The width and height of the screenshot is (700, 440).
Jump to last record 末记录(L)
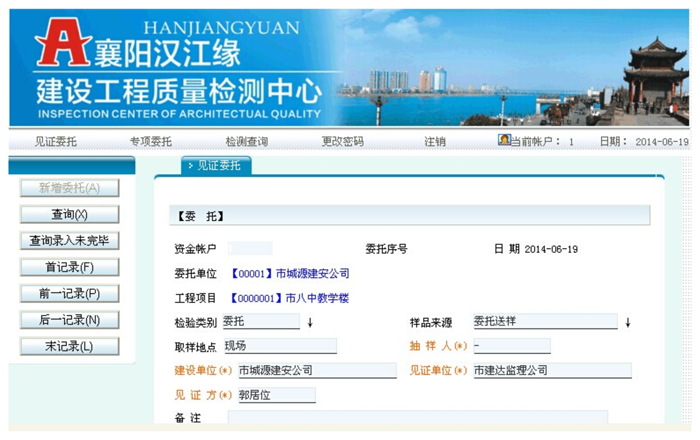70,346
